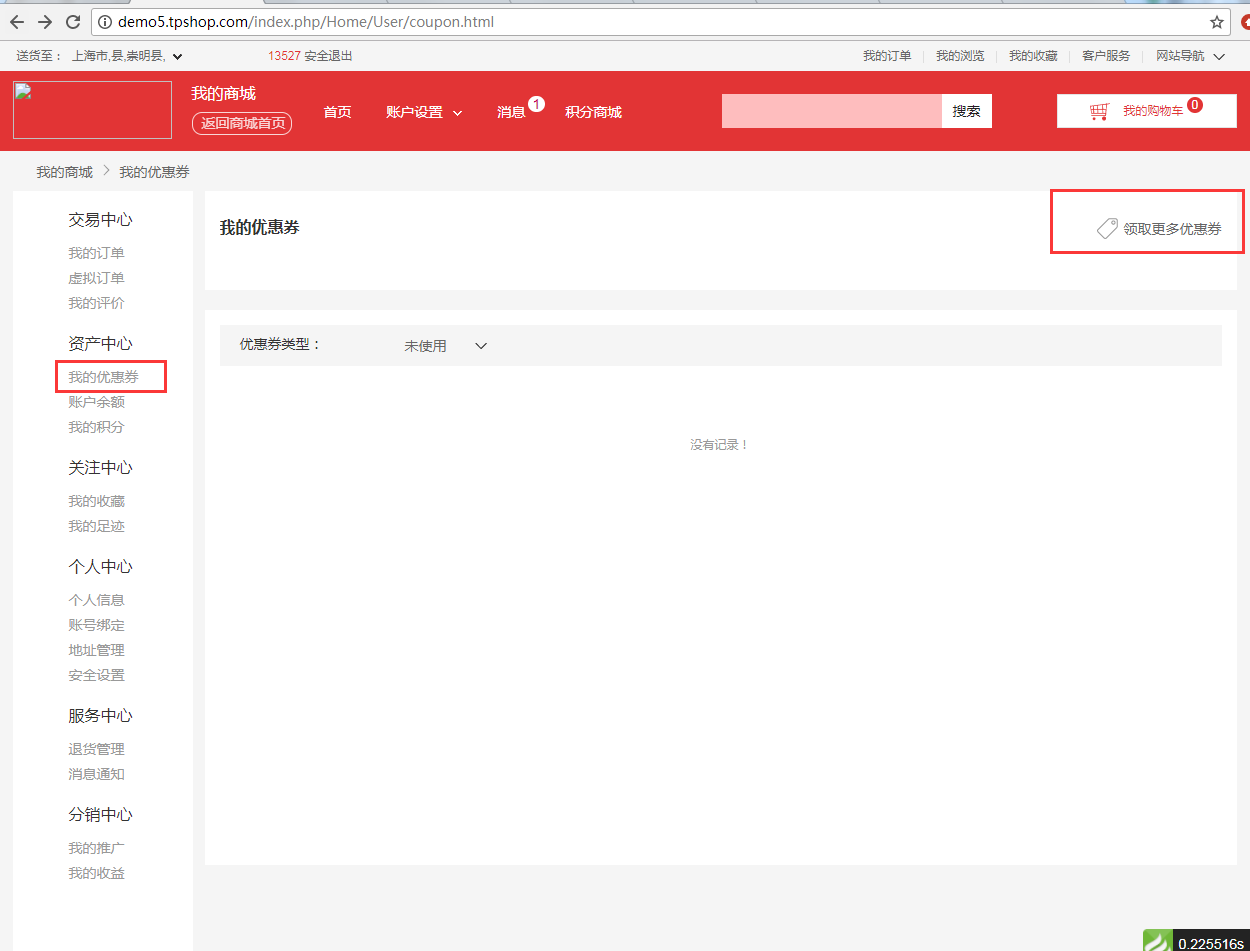Open the 账户设置 dropdown menu
The image size is (1250, 951).
click(424, 113)
